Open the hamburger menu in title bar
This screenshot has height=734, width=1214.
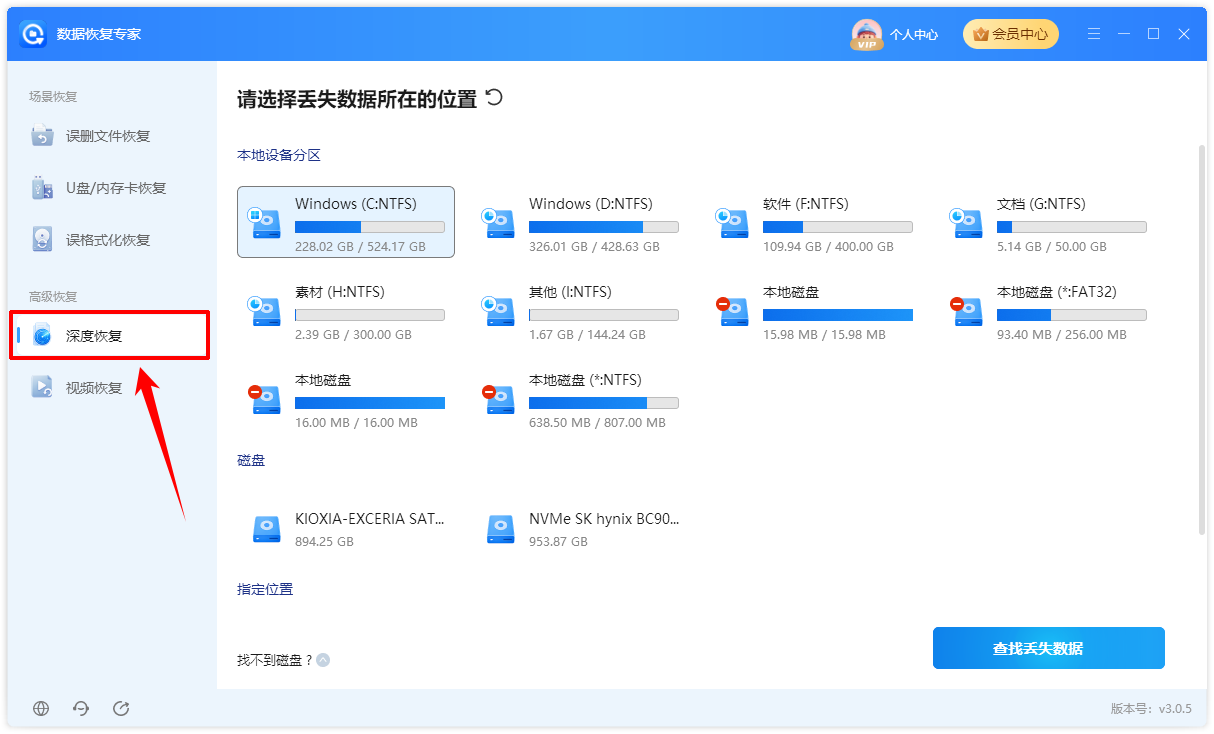(x=1094, y=34)
